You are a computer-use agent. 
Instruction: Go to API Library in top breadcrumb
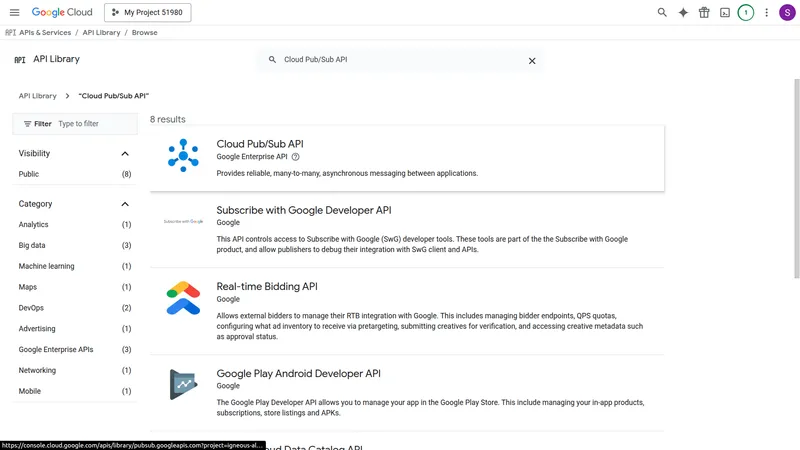pyautogui.click(x=102, y=32)
